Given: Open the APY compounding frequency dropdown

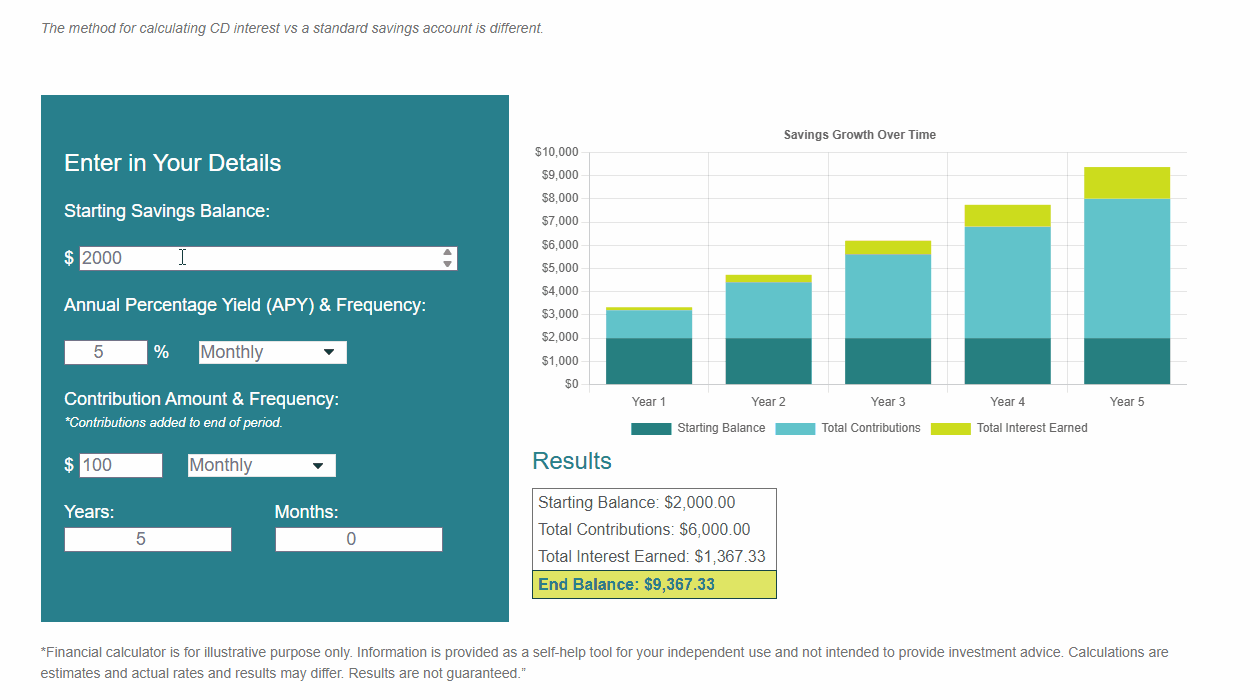Looking at the screenshot, I should tap(272, 352).
